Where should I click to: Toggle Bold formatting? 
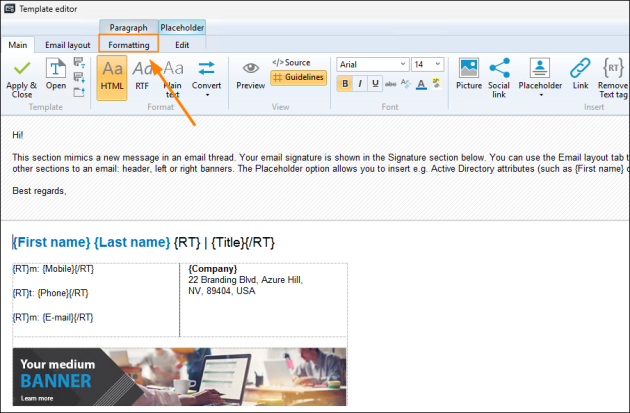345,84
